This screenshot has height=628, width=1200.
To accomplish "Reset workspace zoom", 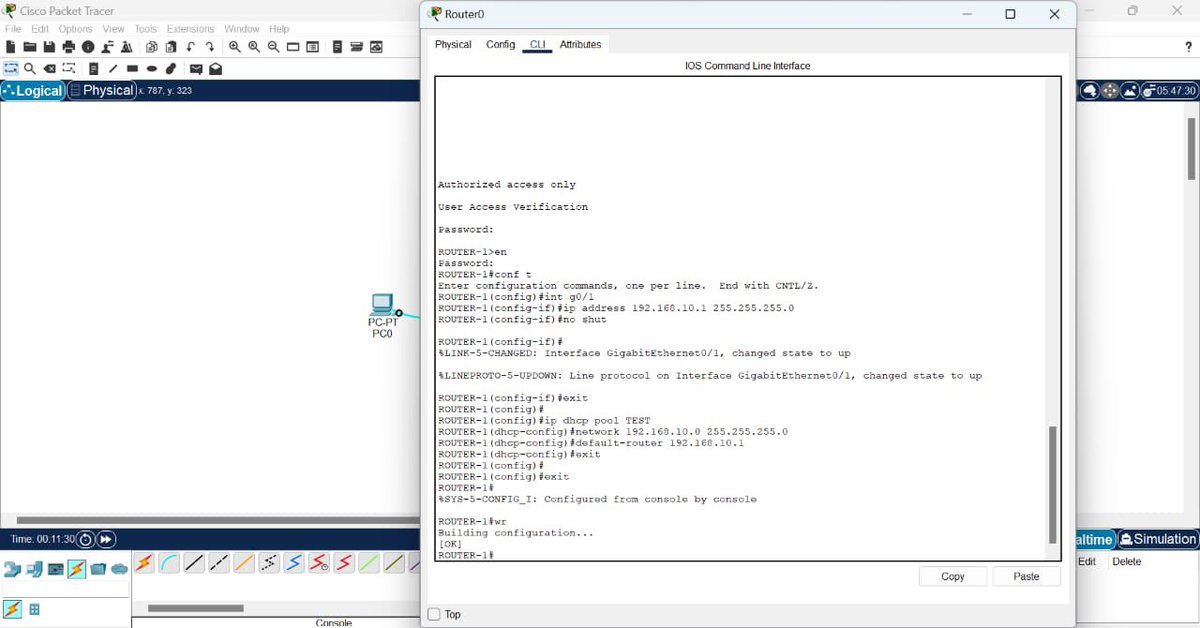I will (x=254, y=47).
